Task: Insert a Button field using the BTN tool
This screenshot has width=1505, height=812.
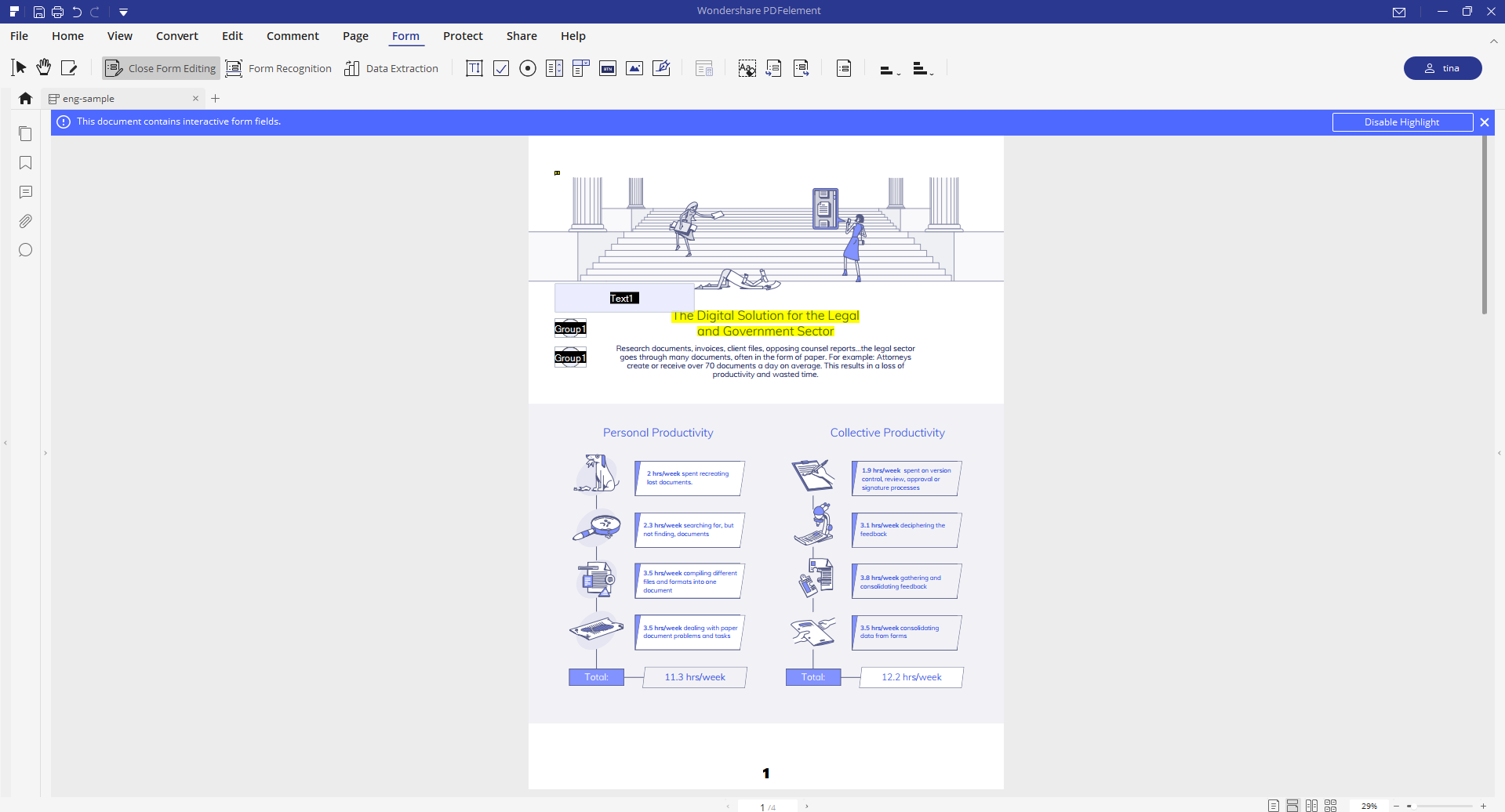Action: tap(607, 68)
